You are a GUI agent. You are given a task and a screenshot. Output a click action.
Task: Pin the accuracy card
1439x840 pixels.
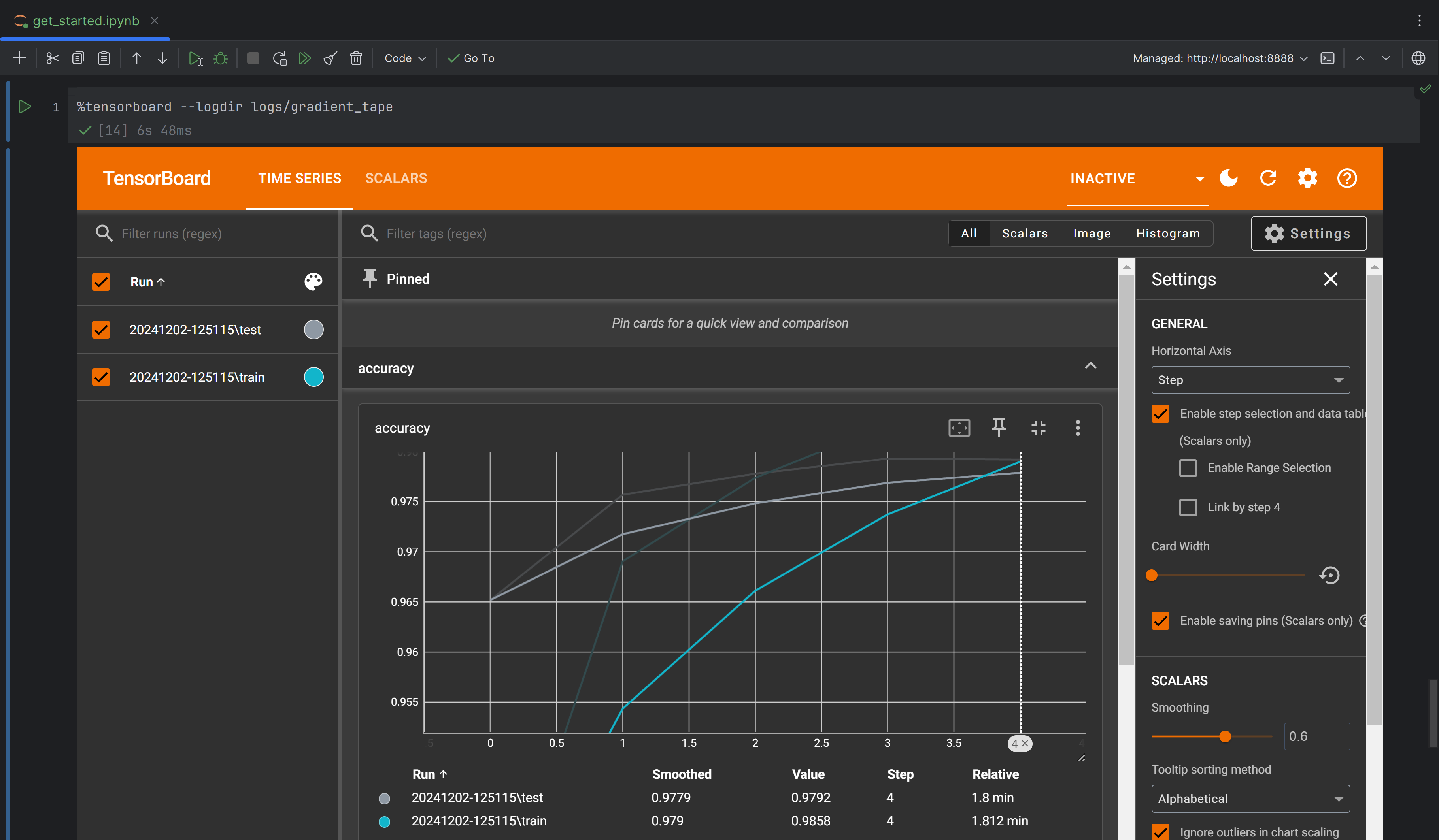click(998, 428)
